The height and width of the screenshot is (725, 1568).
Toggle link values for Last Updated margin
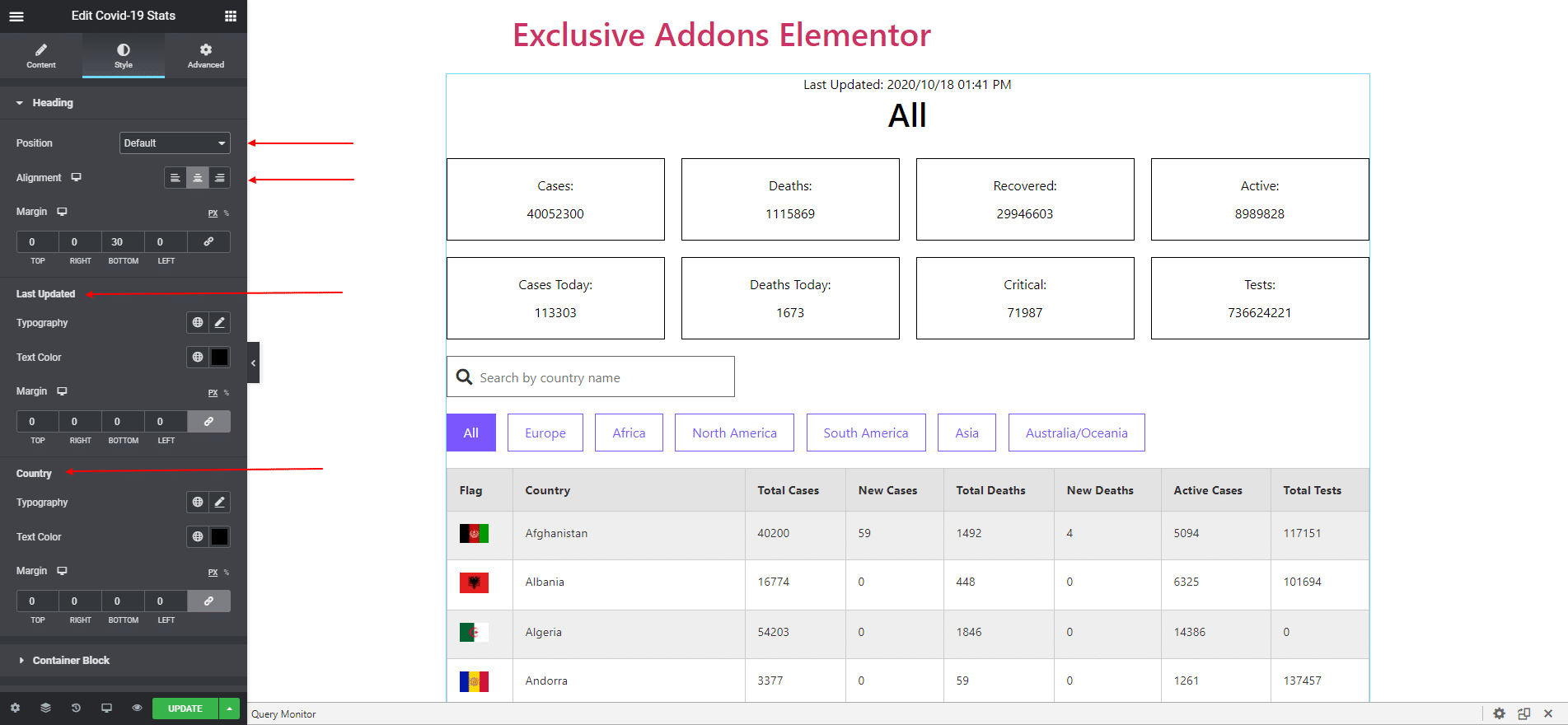209,422
